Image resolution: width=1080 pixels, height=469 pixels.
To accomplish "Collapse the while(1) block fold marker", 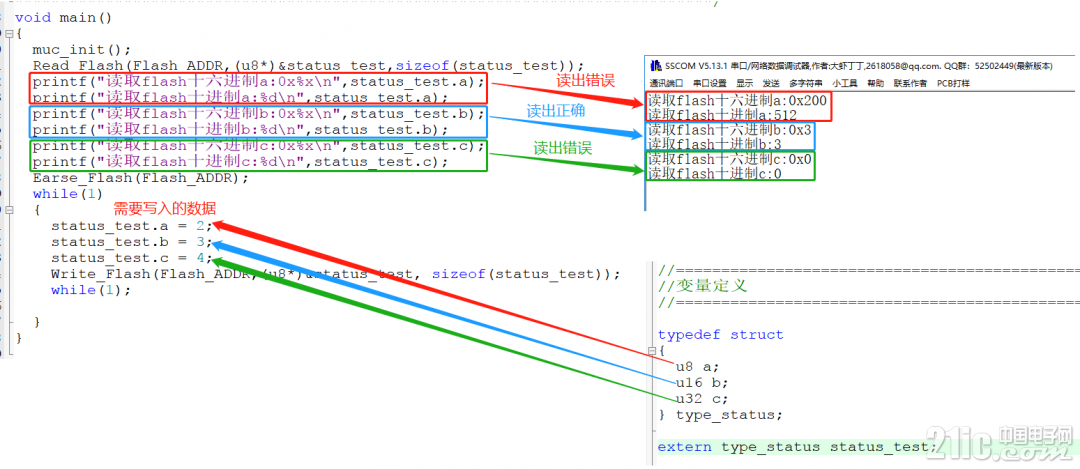I will point(8,210).
